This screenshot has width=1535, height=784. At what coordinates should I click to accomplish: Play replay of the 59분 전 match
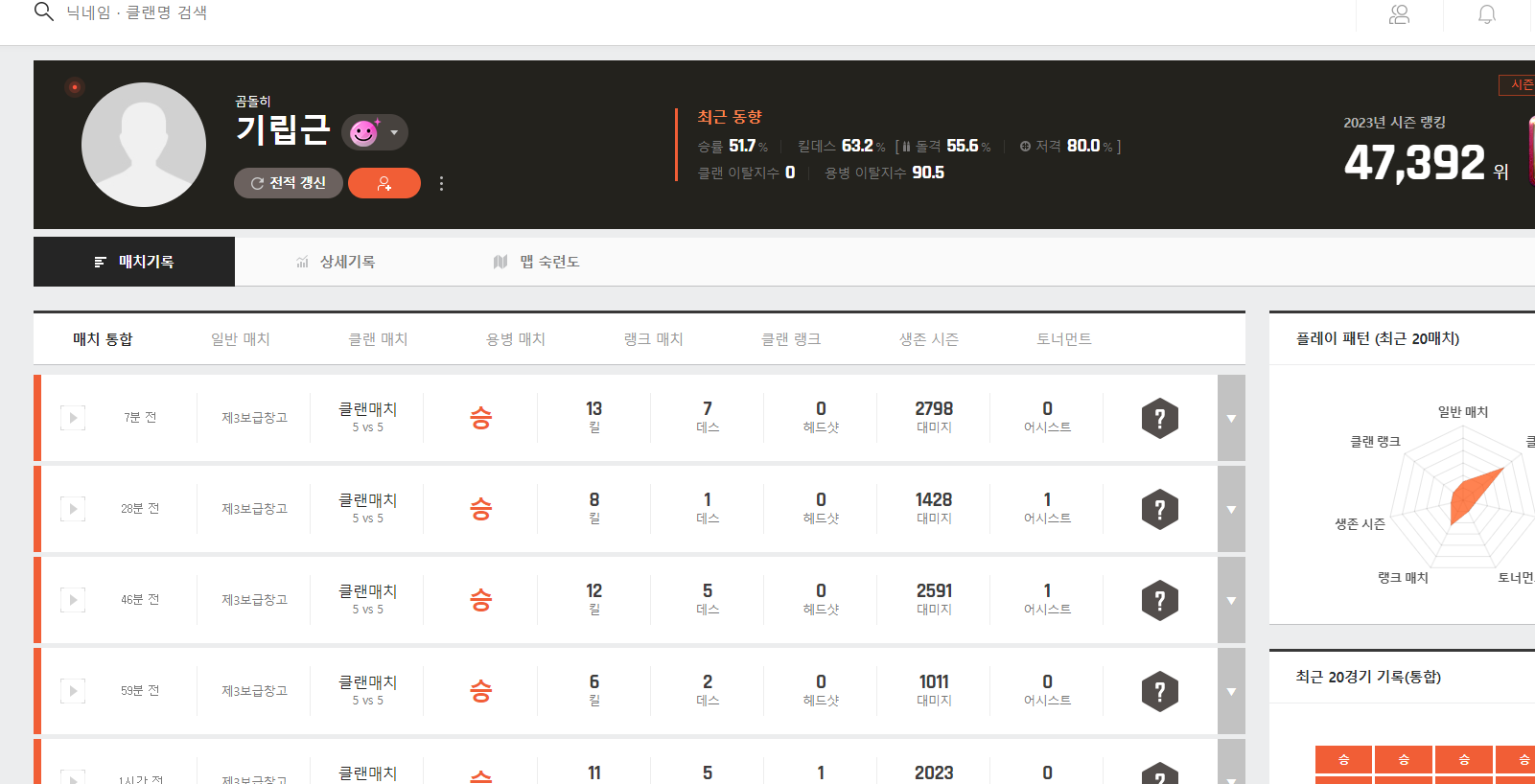point(73,691)
